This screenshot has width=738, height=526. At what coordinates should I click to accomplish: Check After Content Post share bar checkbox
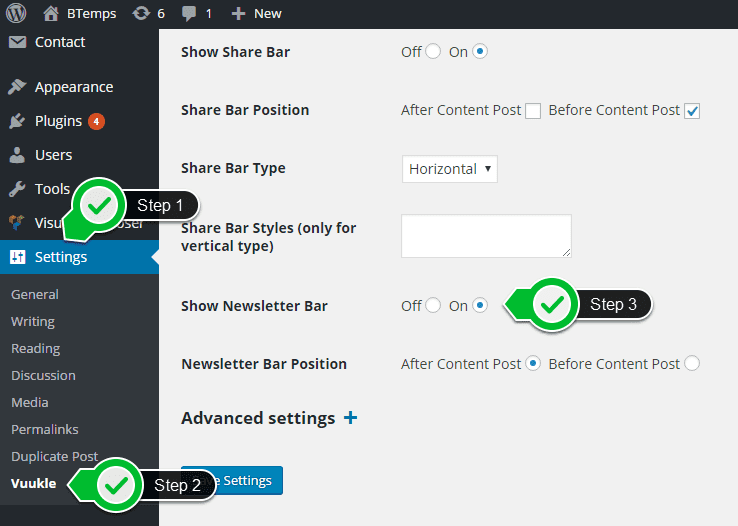(x=533, y=111)
